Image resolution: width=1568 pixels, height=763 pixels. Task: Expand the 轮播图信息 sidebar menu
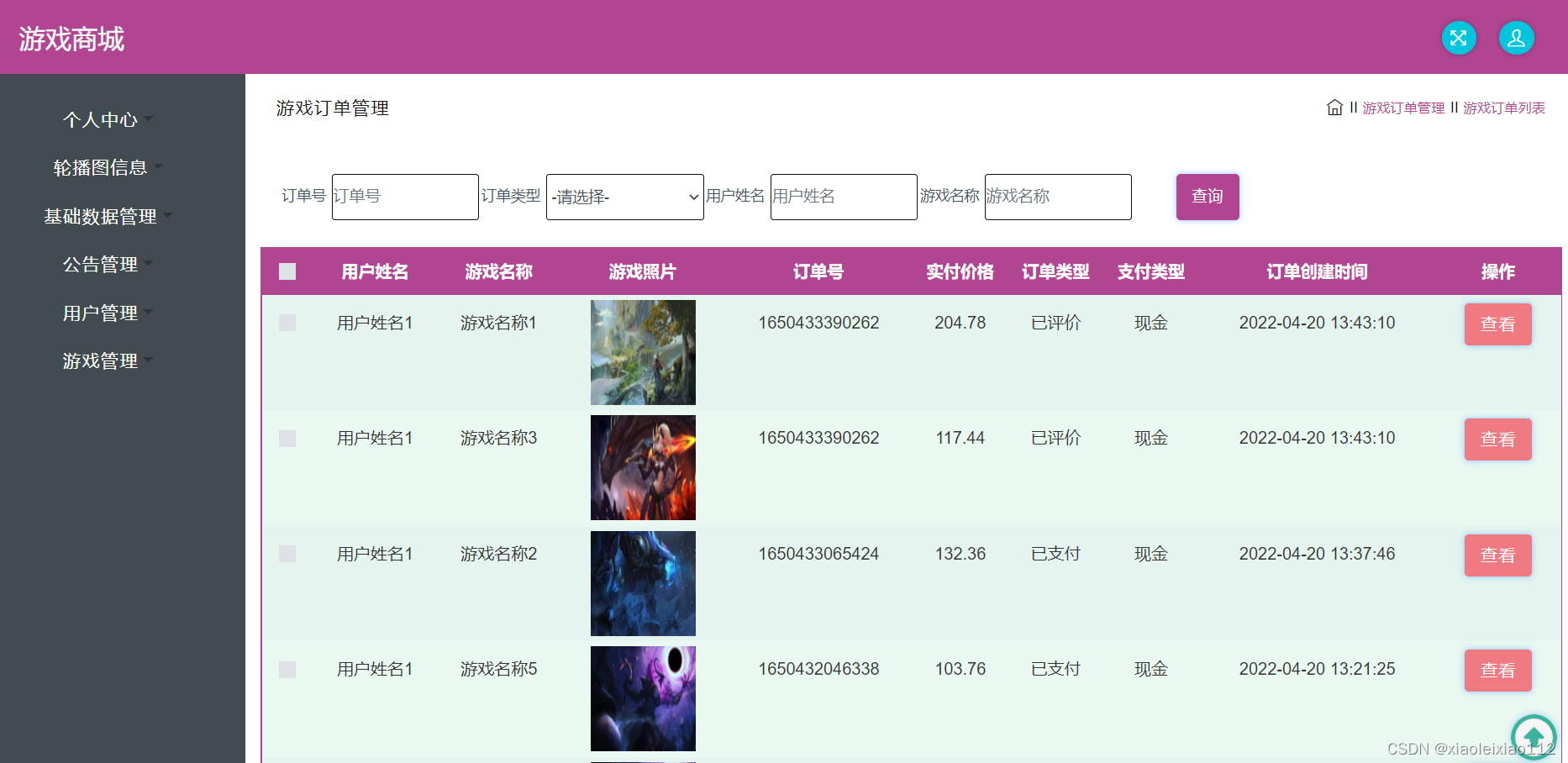[x=108, y=167]
